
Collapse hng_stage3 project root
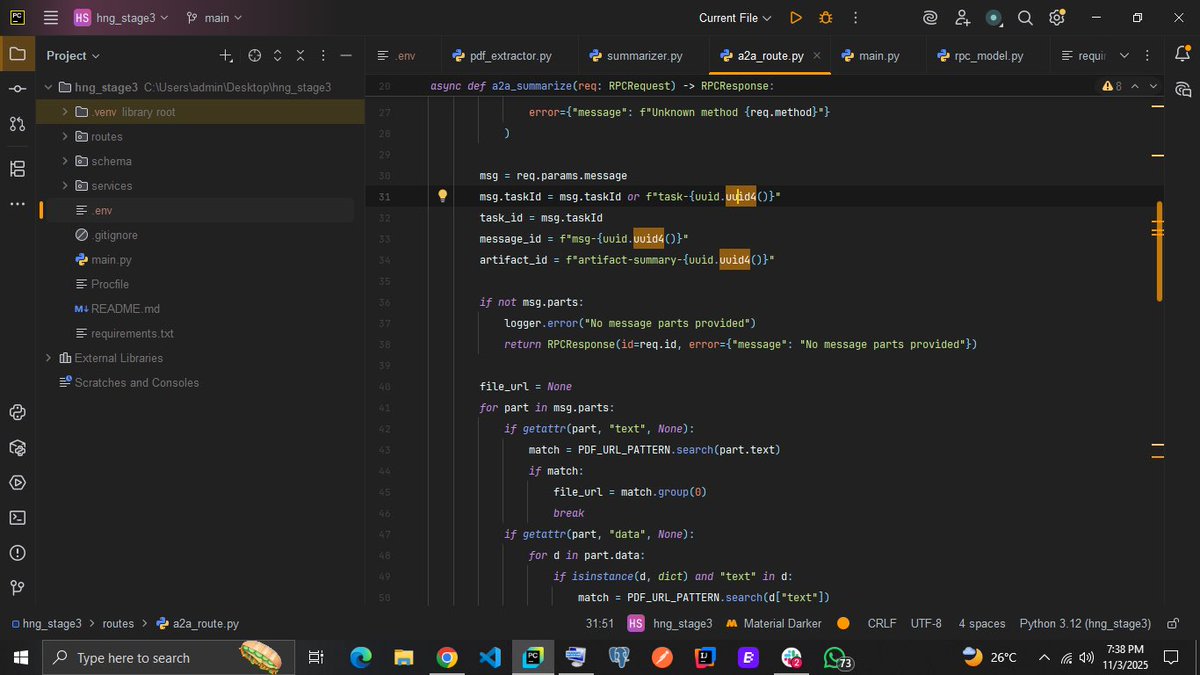coord(48,87)
